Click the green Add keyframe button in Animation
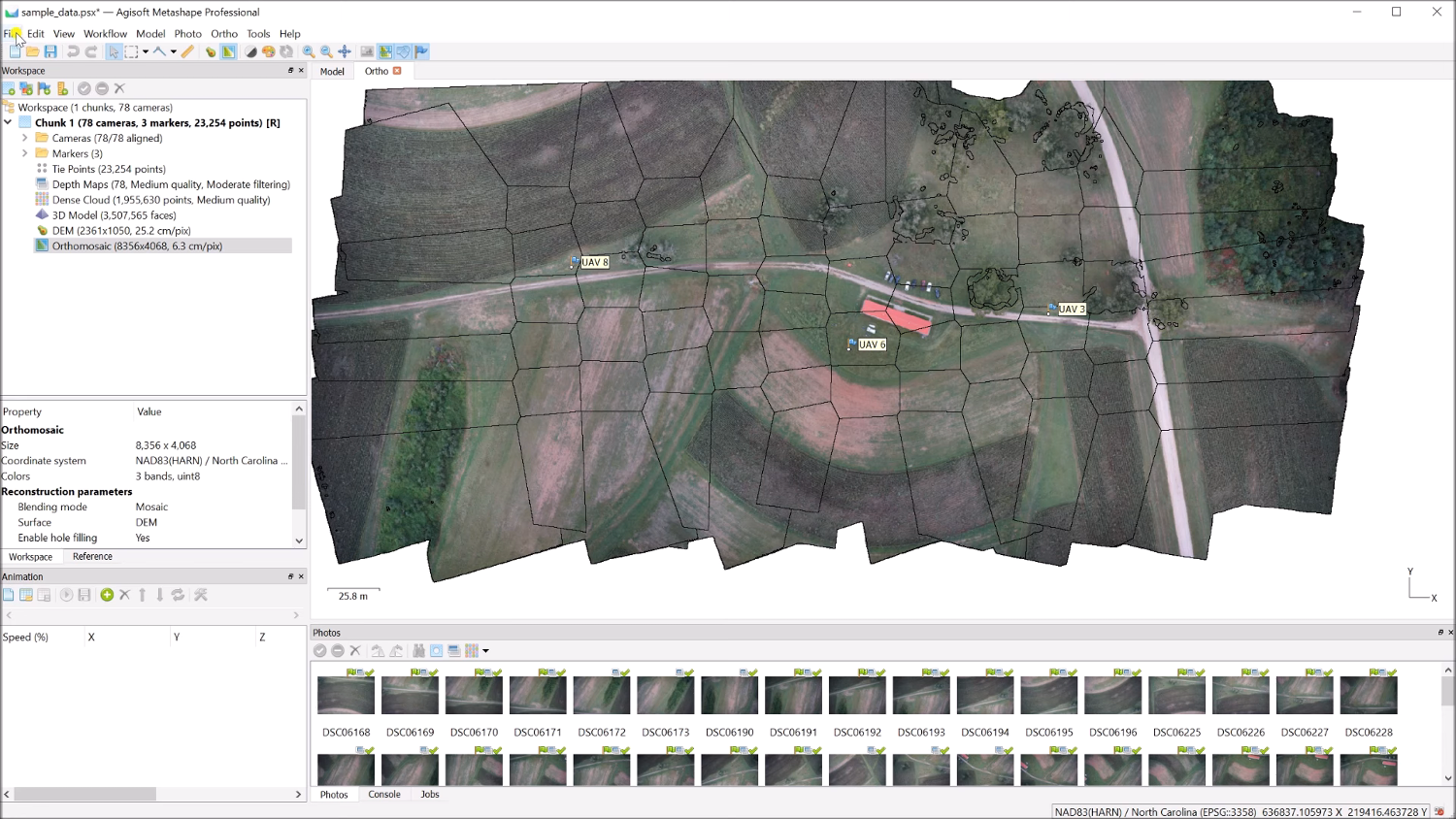Image resolution: width=1456 pixels, height=819 pixels. (107, 595)
